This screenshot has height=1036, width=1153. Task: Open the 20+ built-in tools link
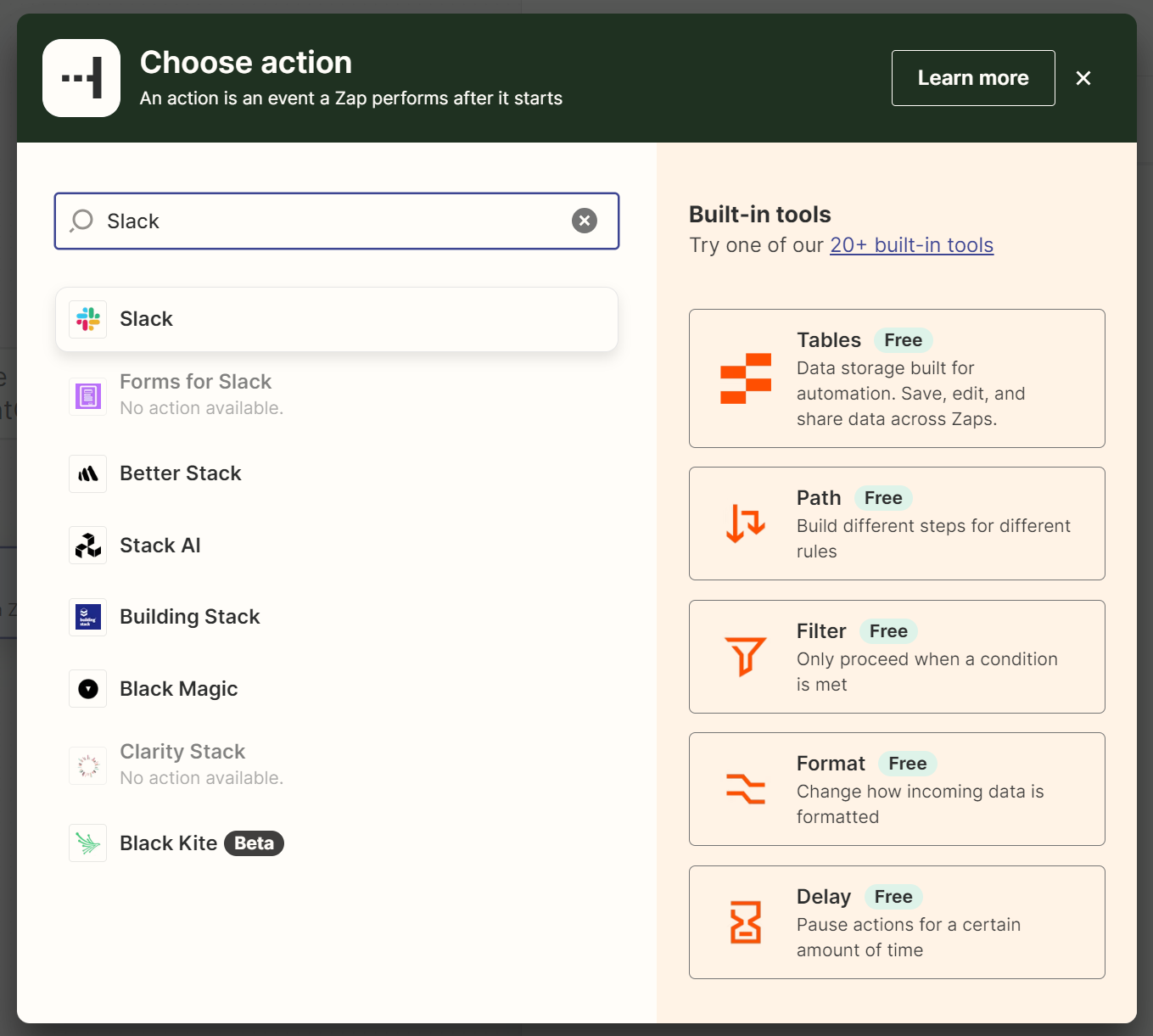[x=911, y=245]
